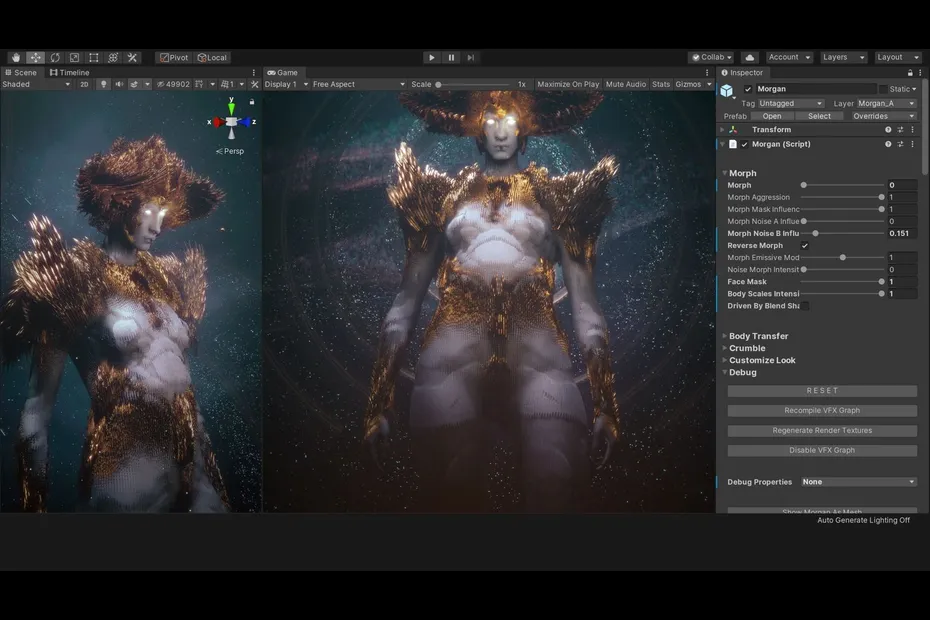930x620 pixels.
Task: Open the Free Aspect dropdown
Action: tap(359, 84)
